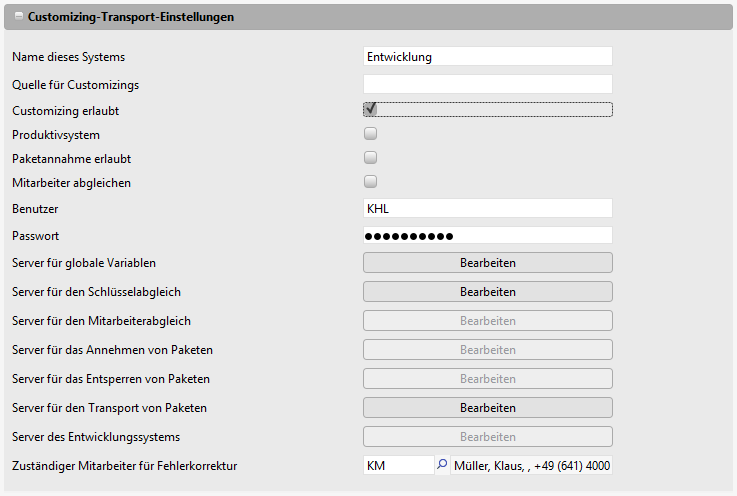Click the Müller, Klaus employee details field

[531, 465]
